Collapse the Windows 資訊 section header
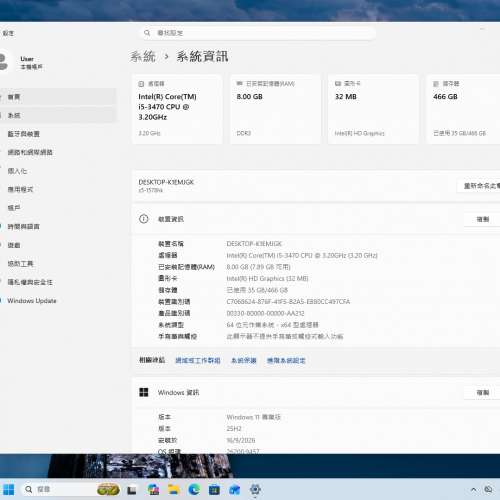500x500 pixels. (x=316, y=392)
